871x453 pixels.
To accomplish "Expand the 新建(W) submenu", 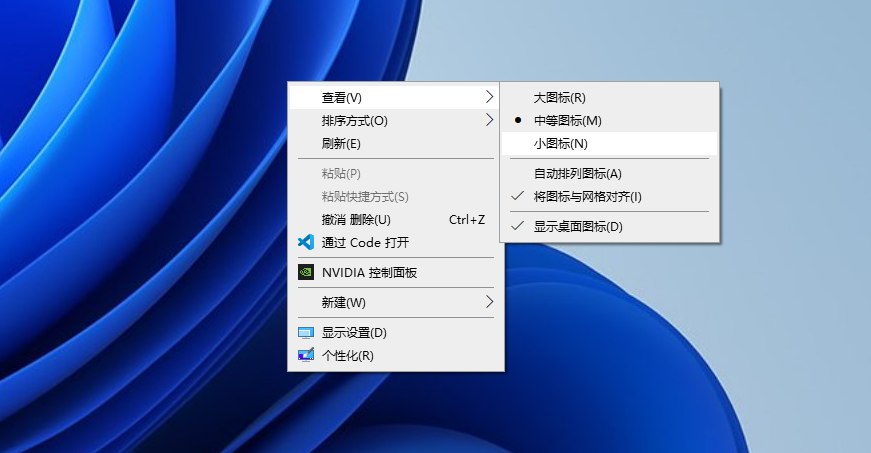I will (396, 303).
